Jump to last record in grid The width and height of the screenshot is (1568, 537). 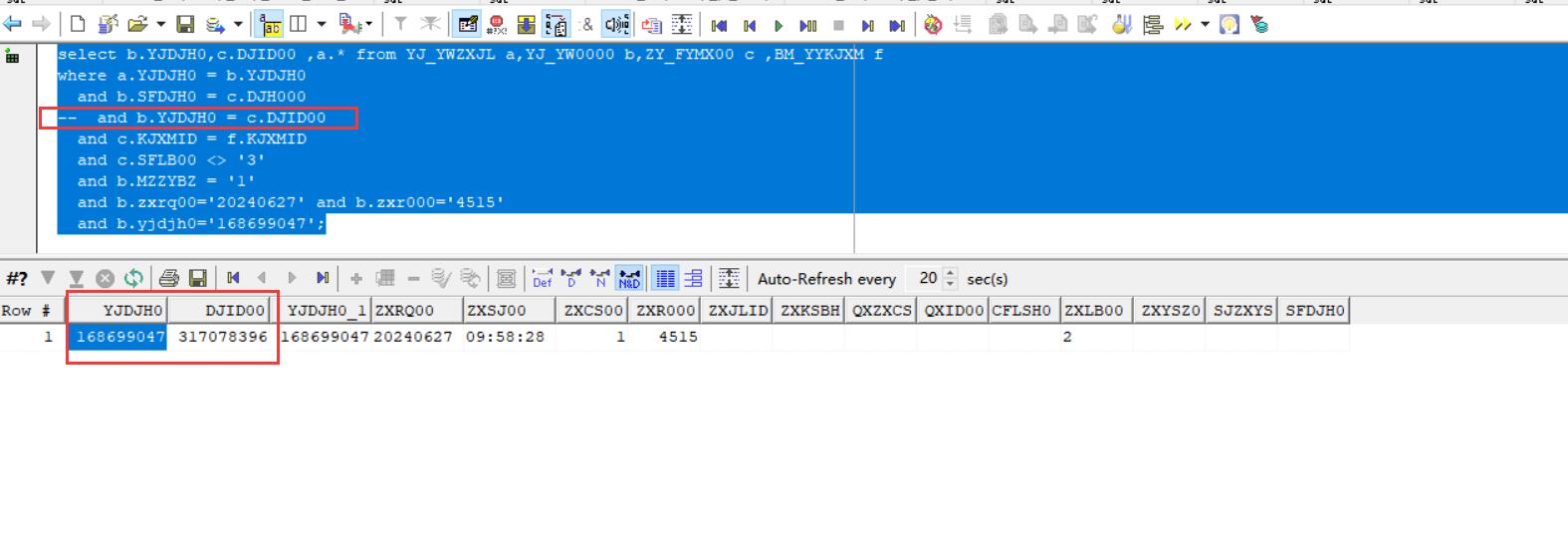coord(323,279)
